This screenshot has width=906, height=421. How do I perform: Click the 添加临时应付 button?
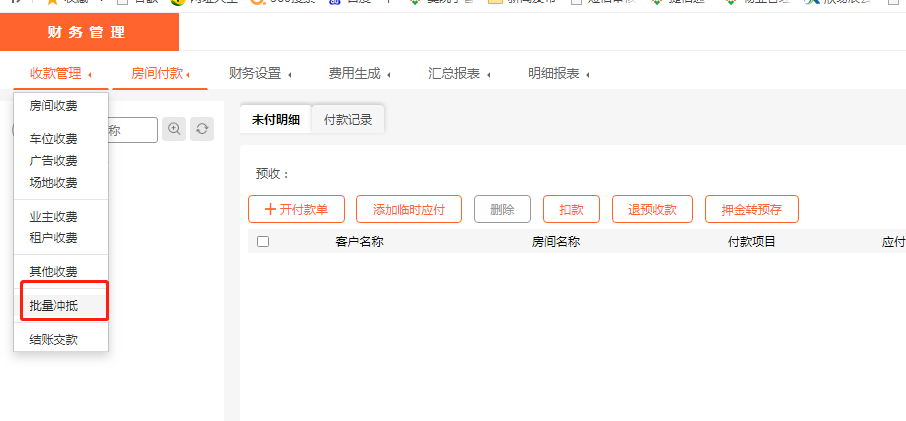[408, 209]
